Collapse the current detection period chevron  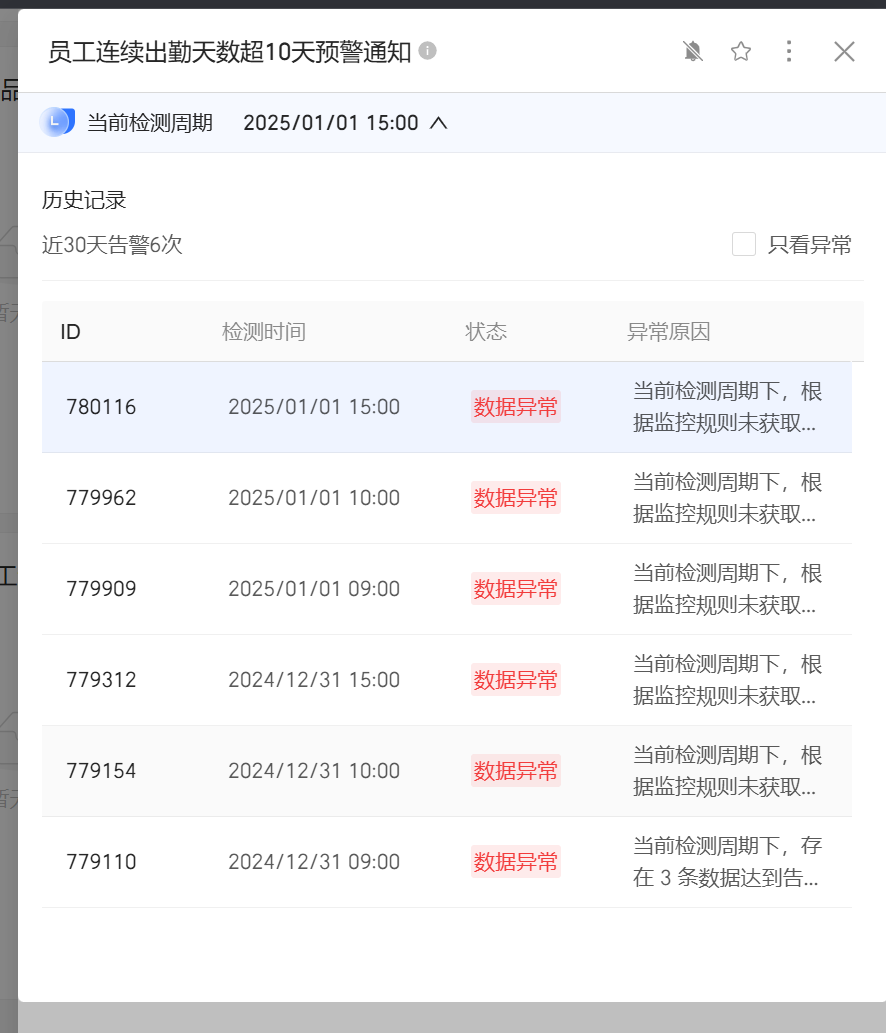coord(439,123)
